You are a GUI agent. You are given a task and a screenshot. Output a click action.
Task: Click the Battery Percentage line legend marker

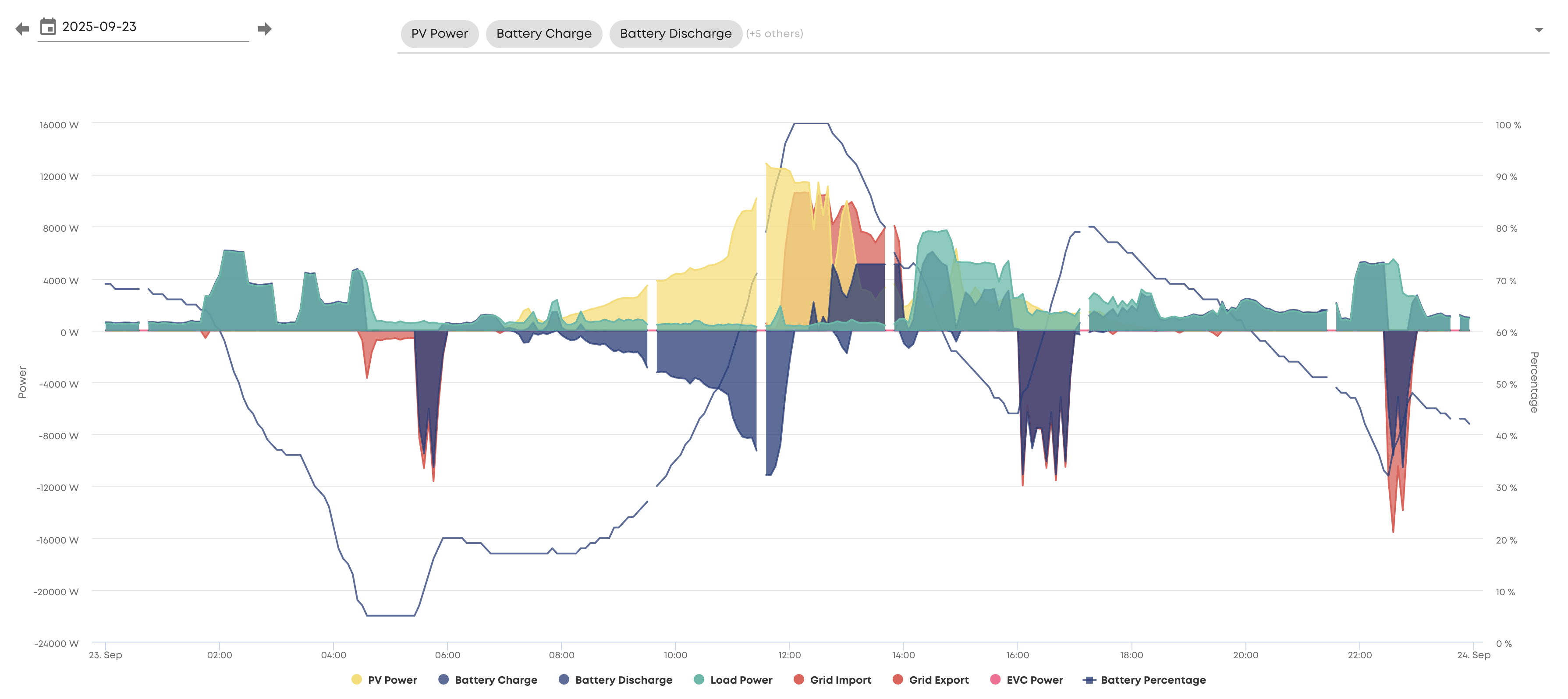coord(1089,680)
